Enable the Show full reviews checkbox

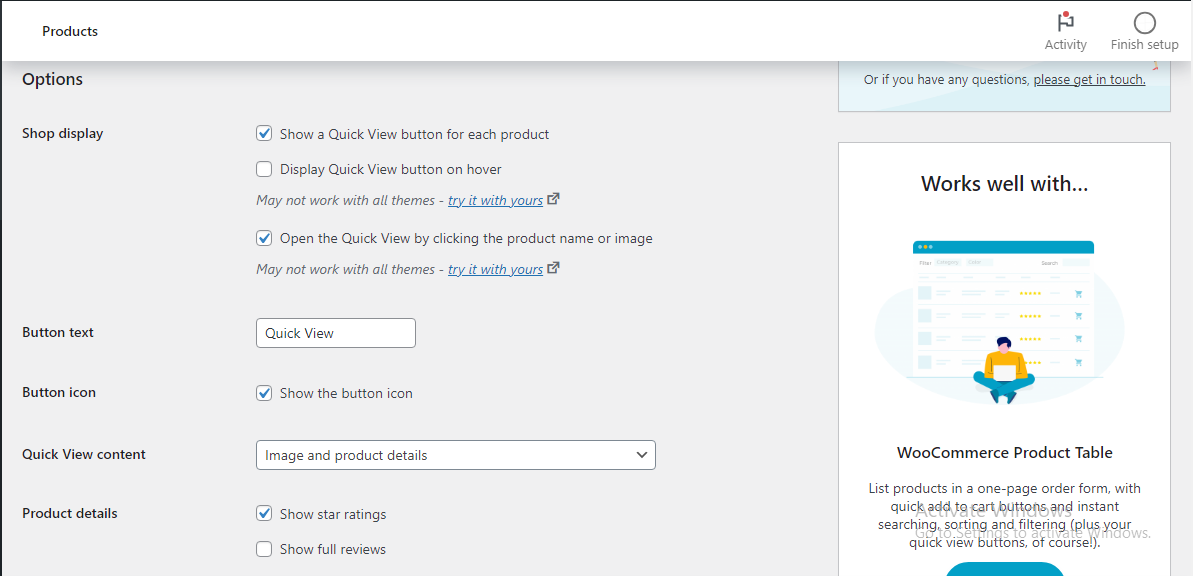264,549
